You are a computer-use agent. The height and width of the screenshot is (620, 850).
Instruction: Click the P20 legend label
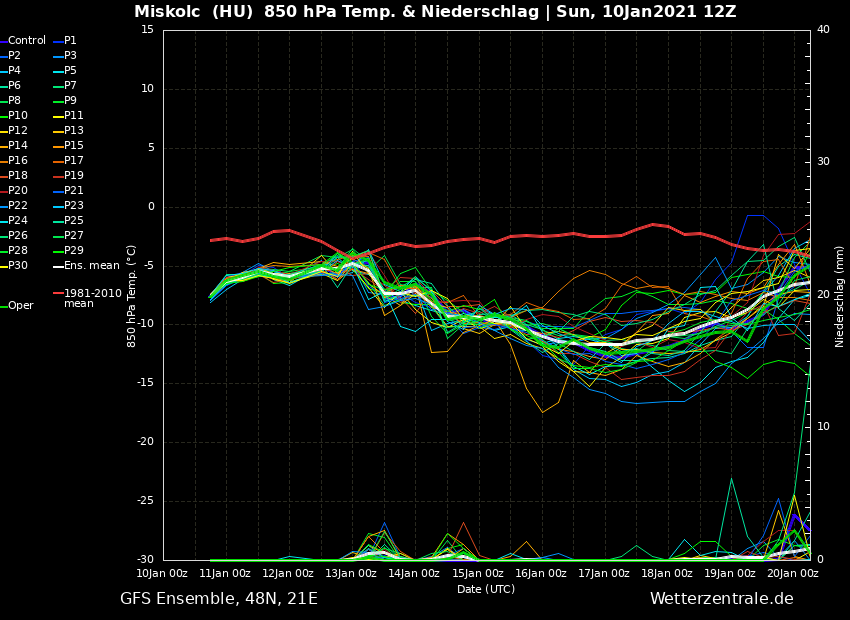(x=18, y=191)
